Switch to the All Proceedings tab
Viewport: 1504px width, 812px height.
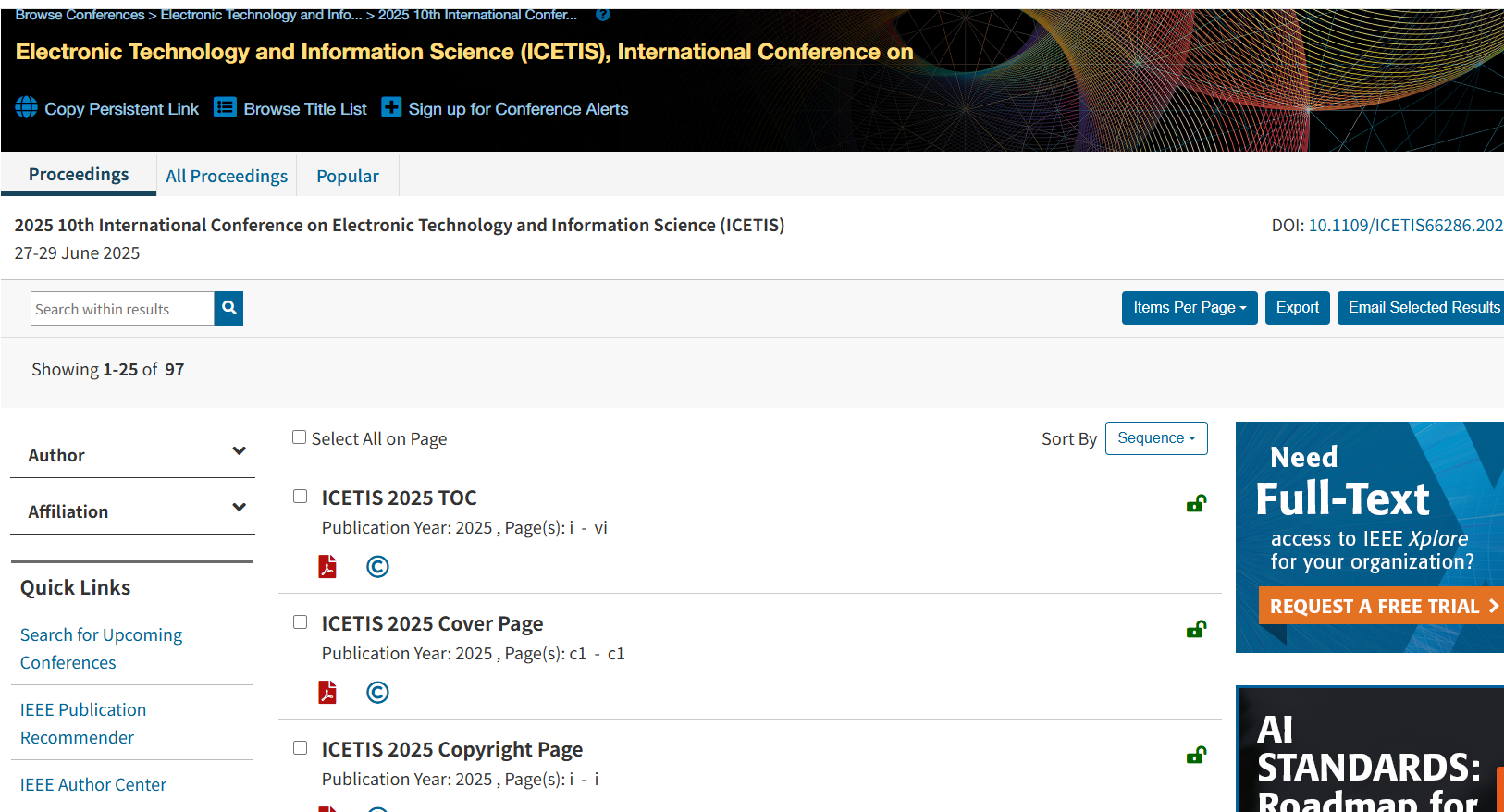[x=227, y=176]
